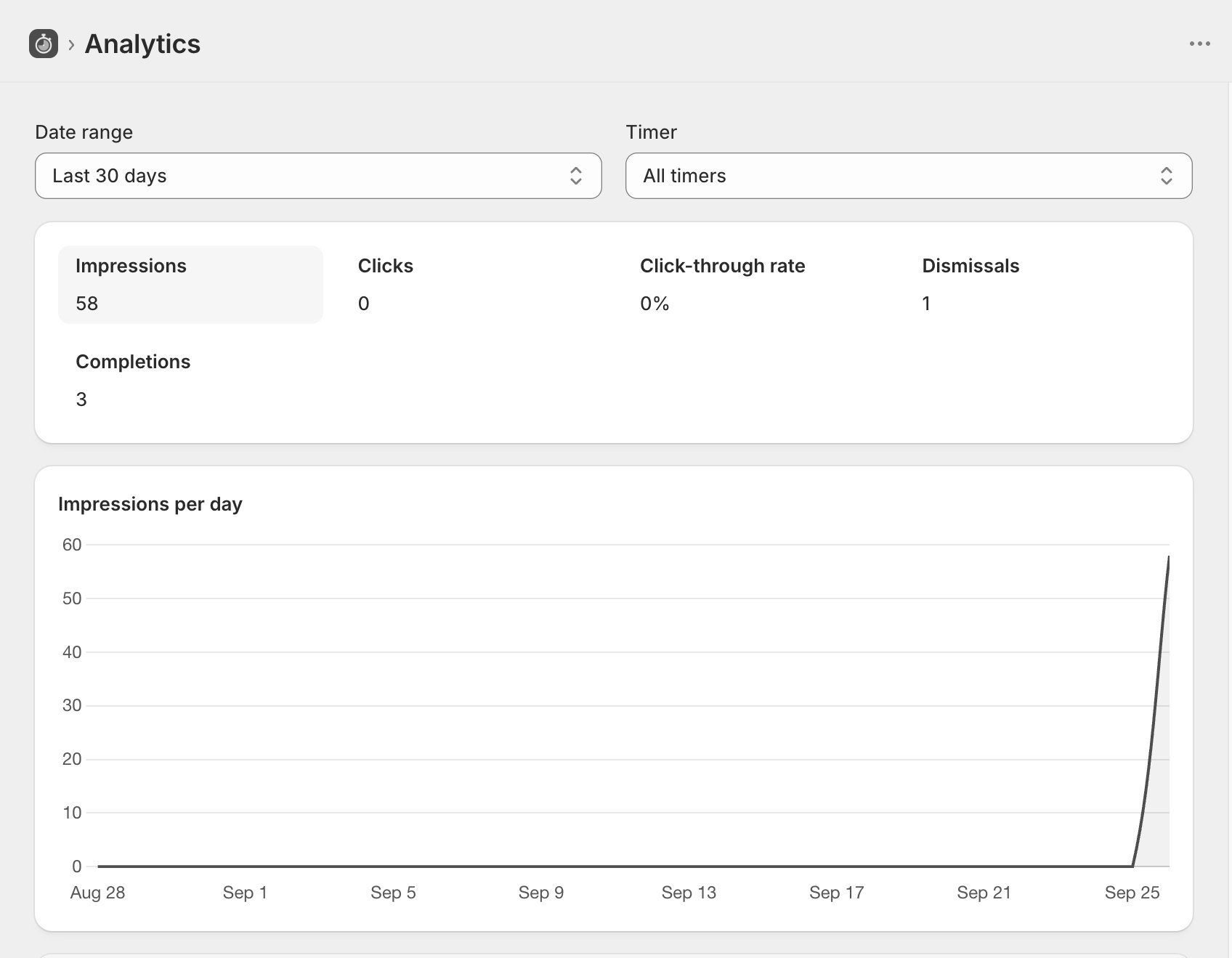Click the Analytics page title
Image resolution: width=1232 pixels, height=958 pixels.
tap(142, 44)
